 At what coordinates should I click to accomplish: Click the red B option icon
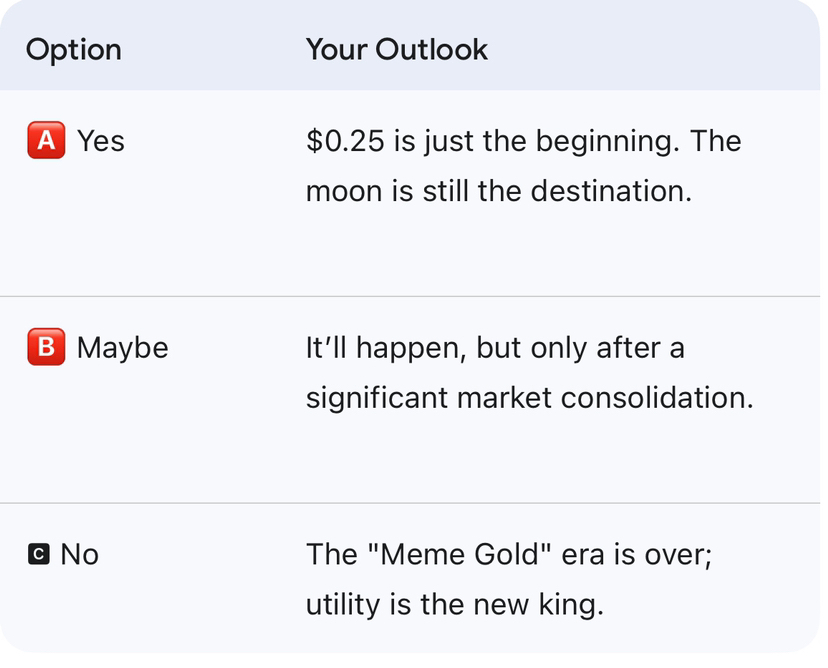[x=46, y=348]
